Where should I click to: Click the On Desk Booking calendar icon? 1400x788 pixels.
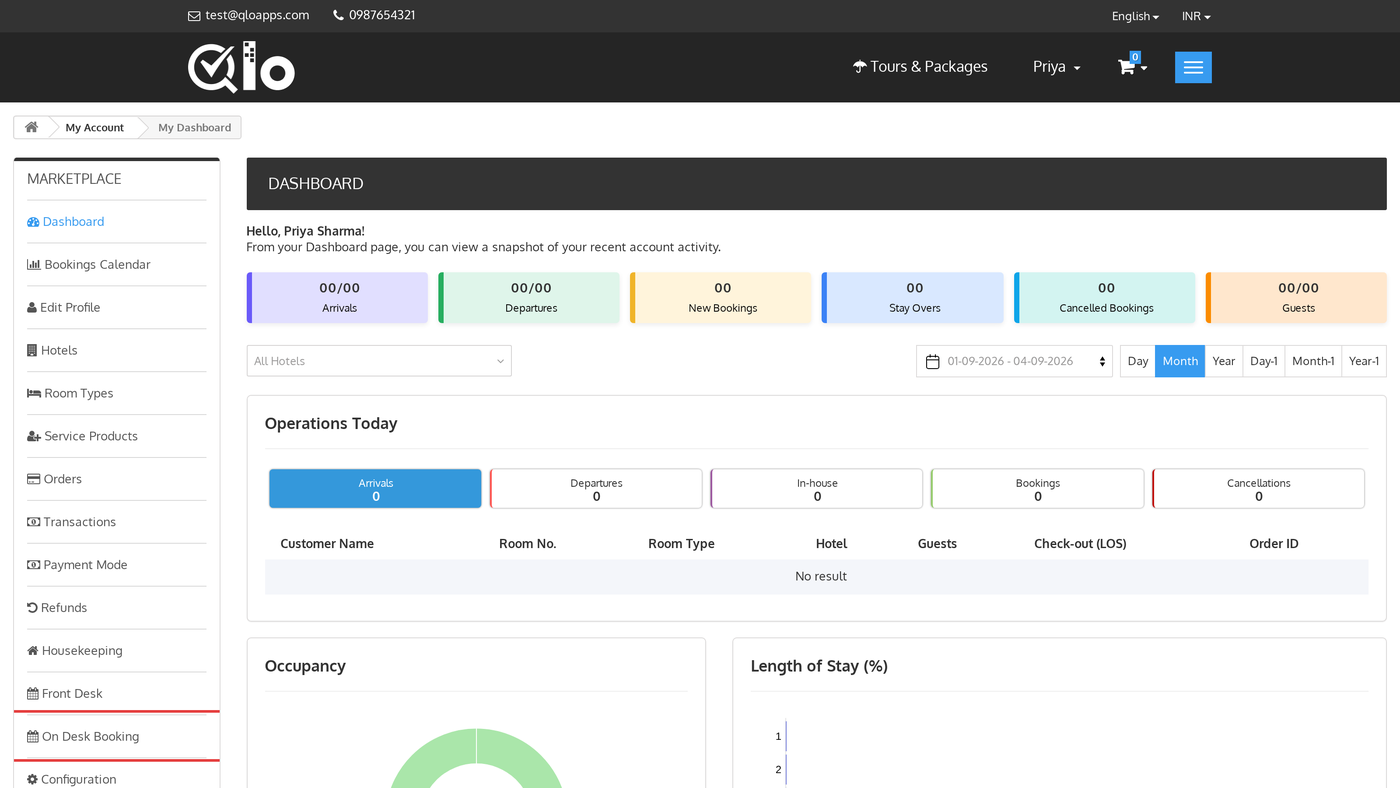(x=33, y=737)
